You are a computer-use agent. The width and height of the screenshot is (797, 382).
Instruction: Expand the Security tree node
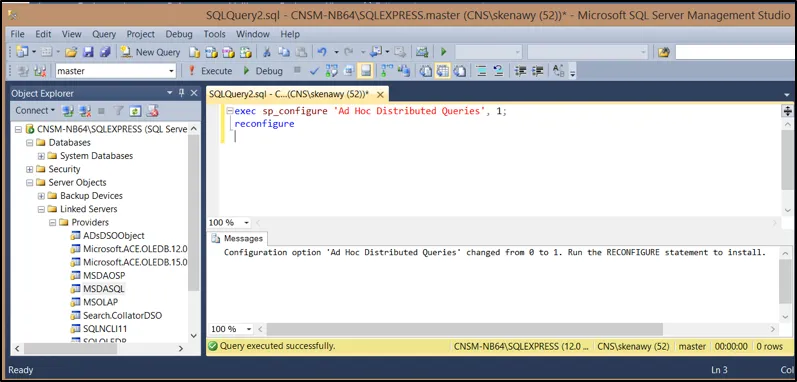29,169
